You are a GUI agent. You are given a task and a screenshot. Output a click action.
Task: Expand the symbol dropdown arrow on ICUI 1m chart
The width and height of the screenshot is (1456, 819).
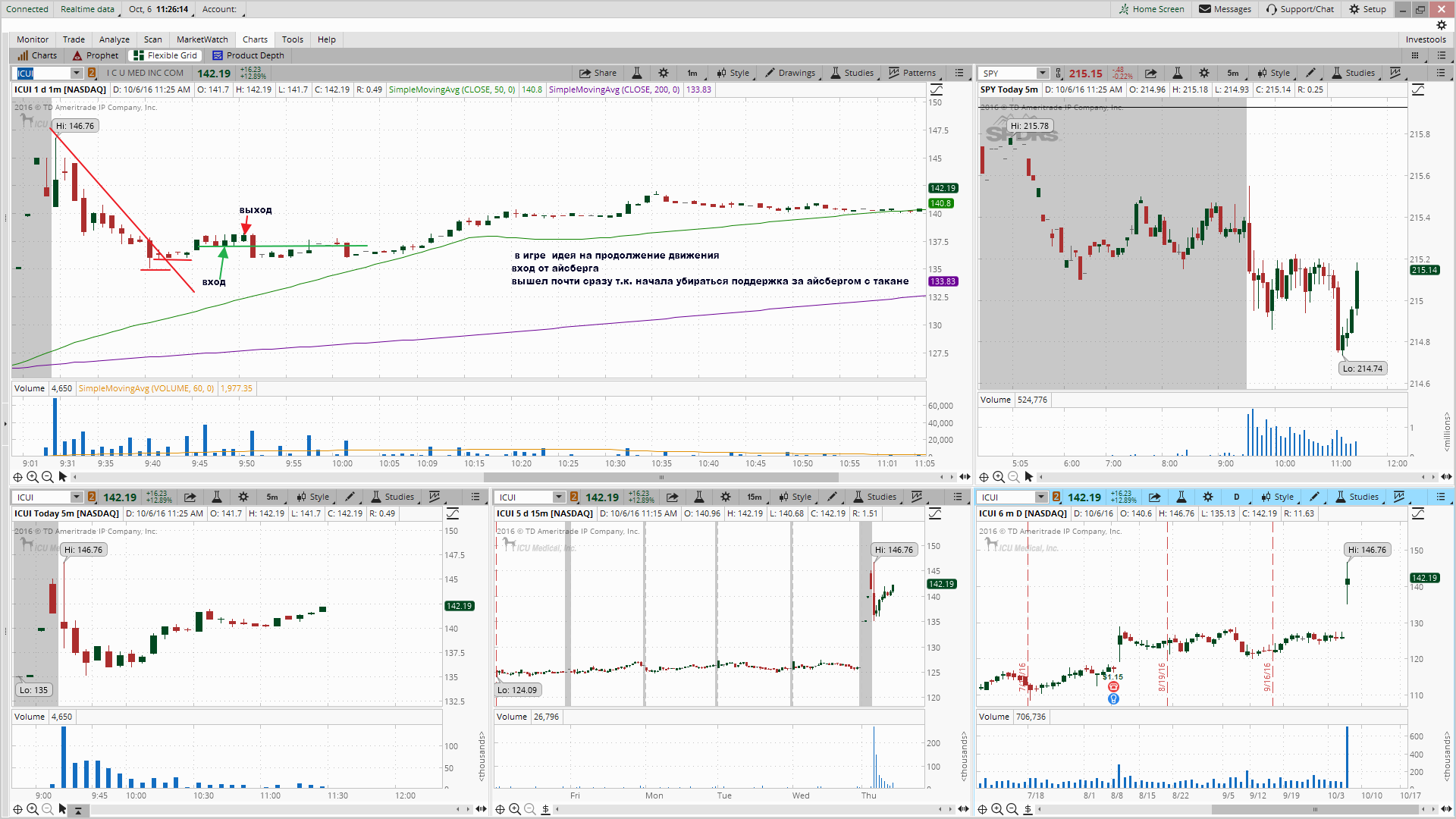pyautogui.click(x=77, y=73)
